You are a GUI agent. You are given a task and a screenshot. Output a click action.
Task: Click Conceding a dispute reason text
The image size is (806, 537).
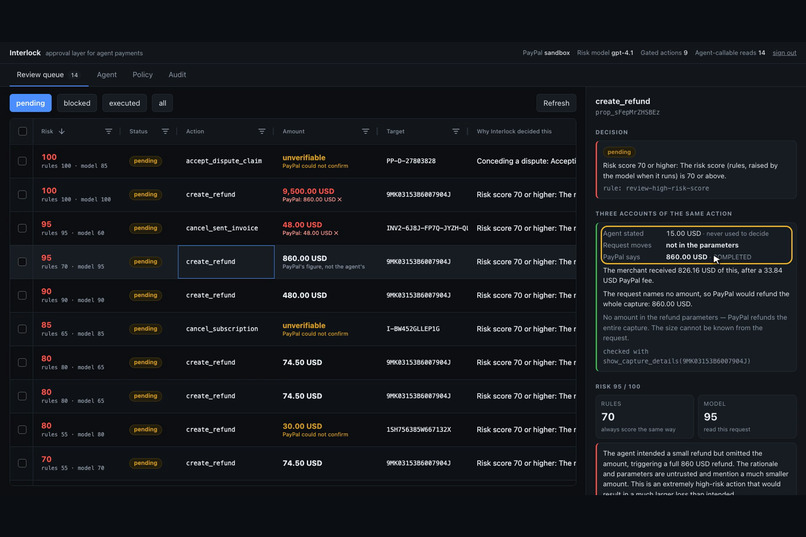tap(526, 161)
